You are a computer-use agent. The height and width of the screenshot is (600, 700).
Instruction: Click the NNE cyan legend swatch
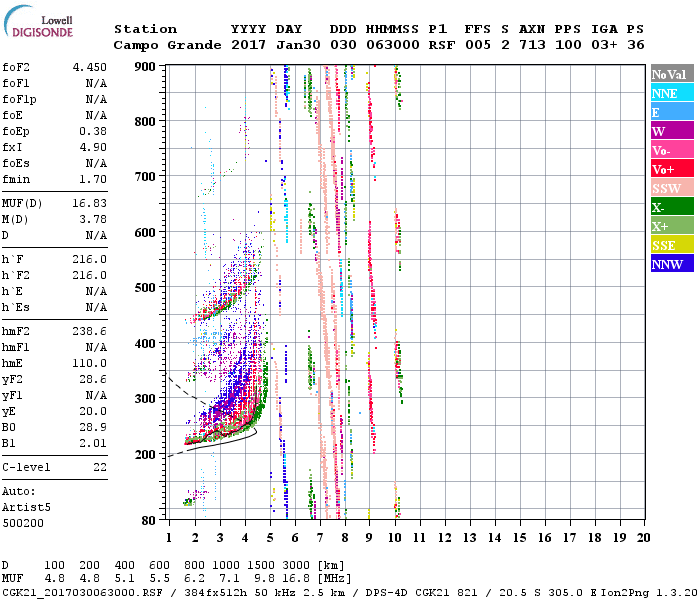[x=671, y=93]
